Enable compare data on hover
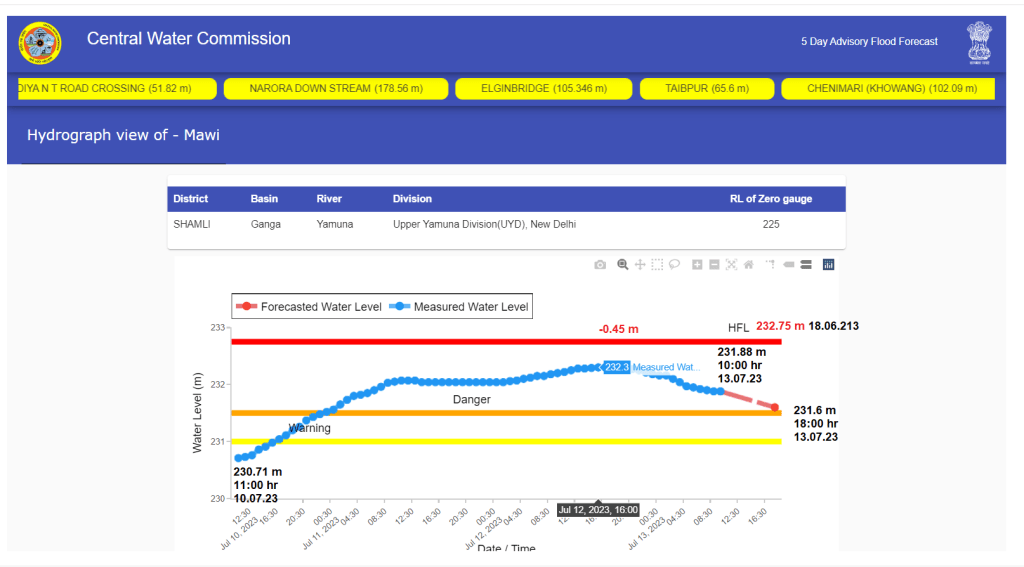 806,265
